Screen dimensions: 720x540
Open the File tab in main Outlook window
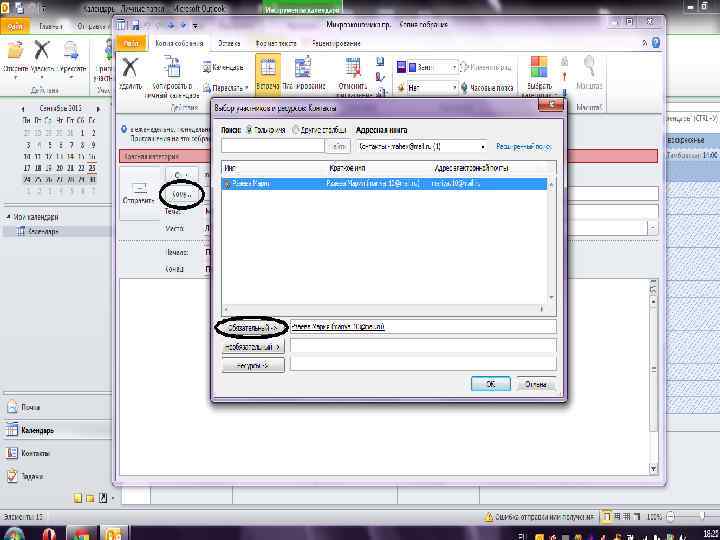[x=15, y=27]
